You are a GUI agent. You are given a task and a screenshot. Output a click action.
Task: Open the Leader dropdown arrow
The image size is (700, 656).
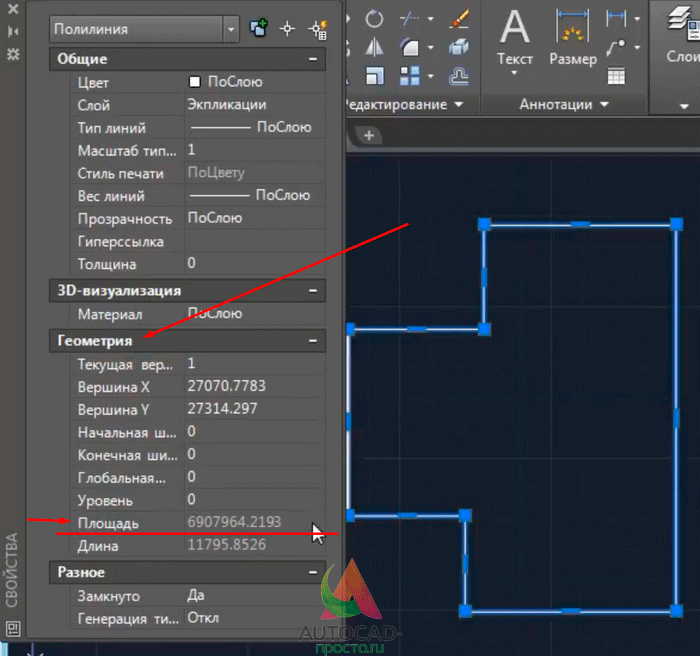tap(637, 47)
